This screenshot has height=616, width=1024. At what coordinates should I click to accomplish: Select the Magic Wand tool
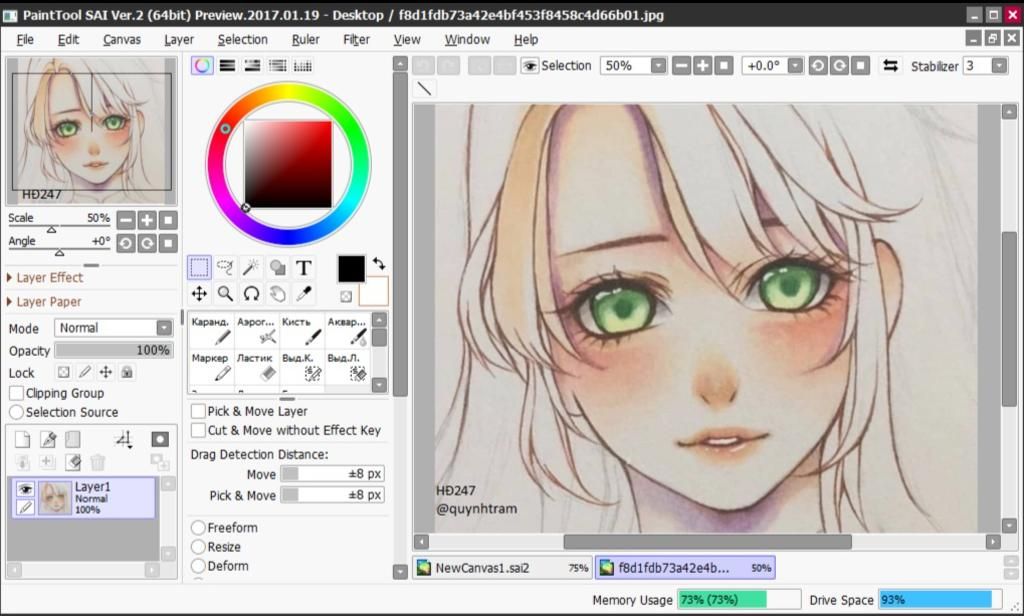coord(251,267)
